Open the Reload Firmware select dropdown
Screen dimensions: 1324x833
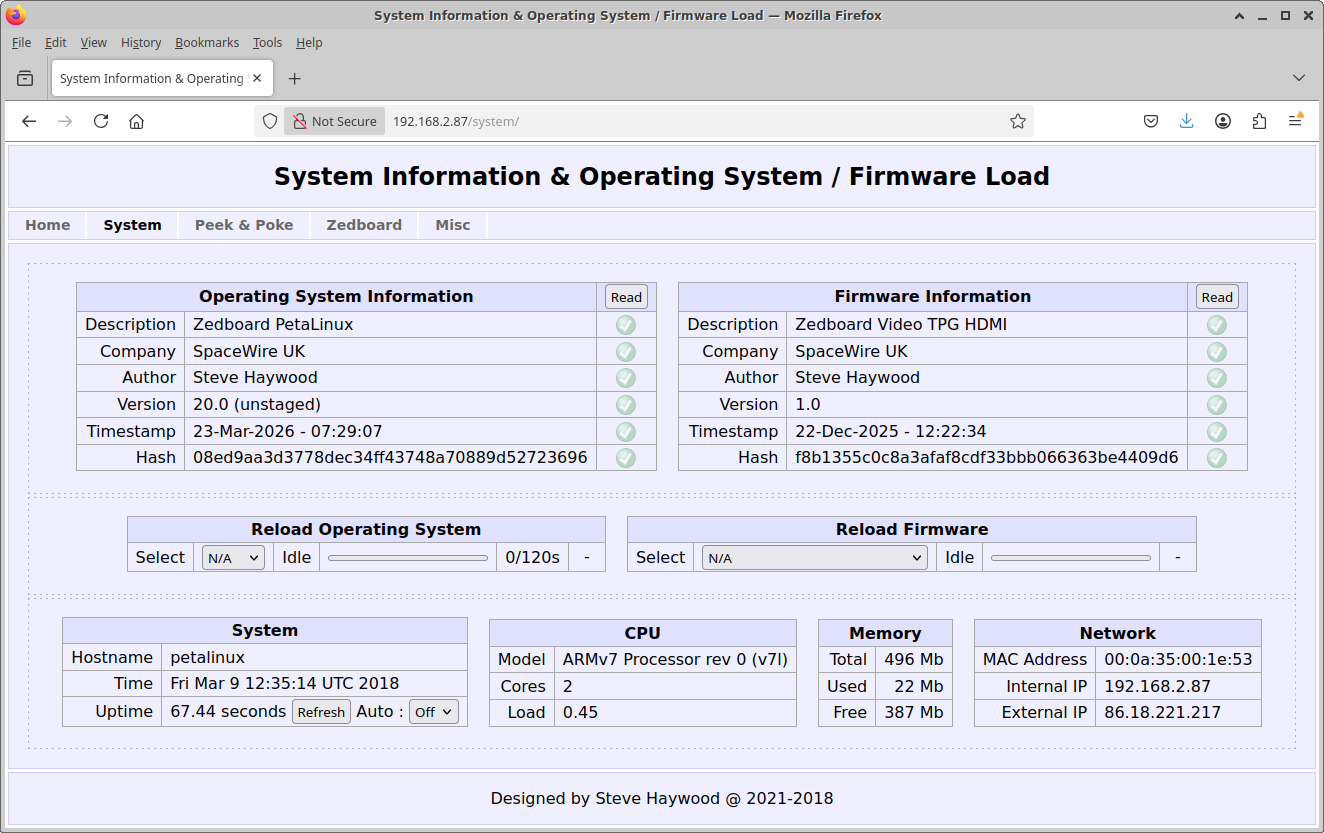(x=814, y=558)
